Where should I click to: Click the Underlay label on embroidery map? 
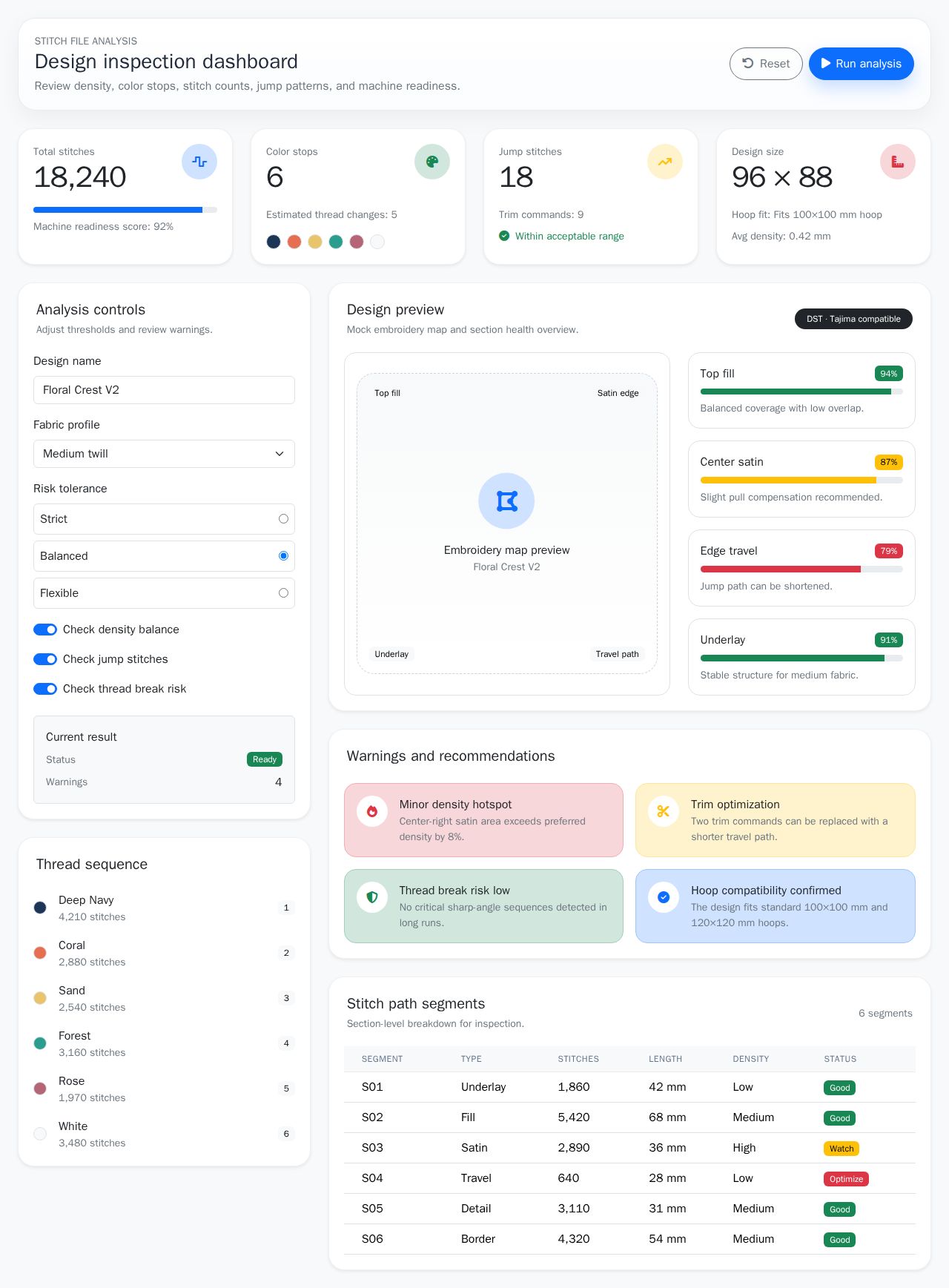[x=391, y=654]
